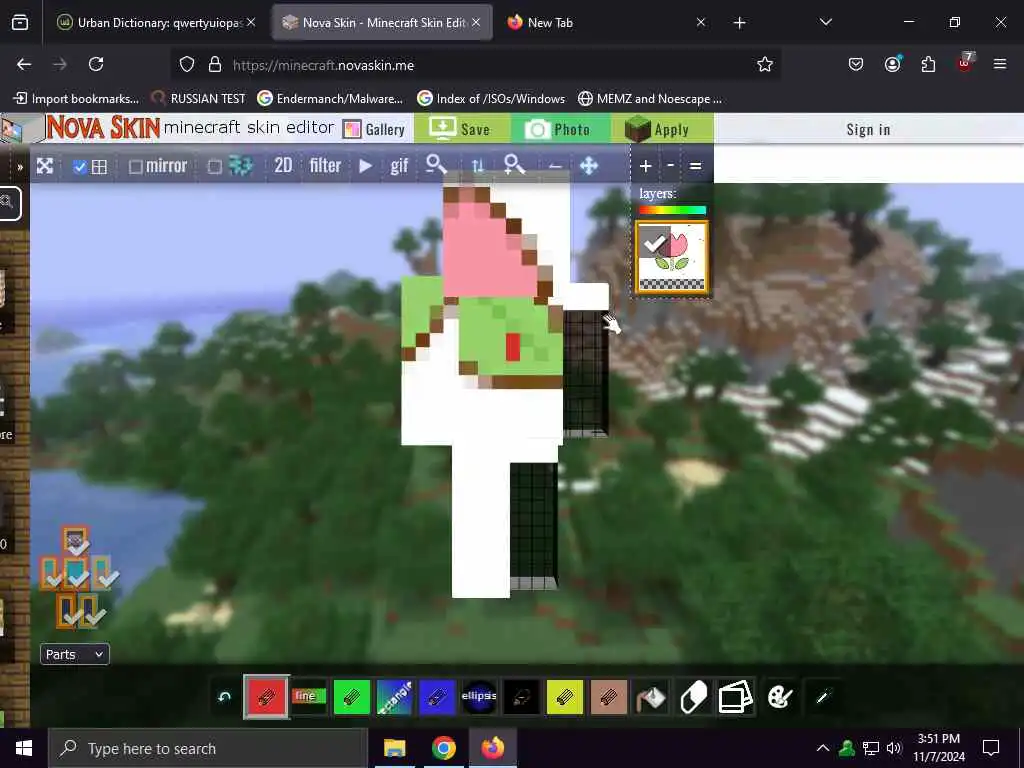Open a new browser tab with plus
The image size is (1024, 768).
pos(739,23)
